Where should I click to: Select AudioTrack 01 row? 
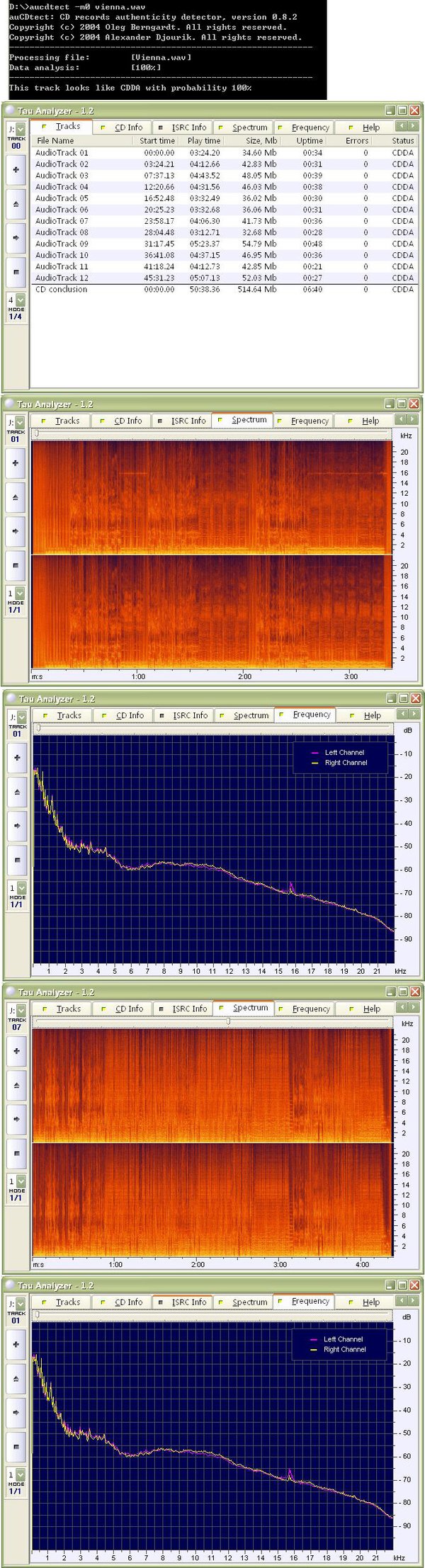pyautogui.click(x=224, y=152)
